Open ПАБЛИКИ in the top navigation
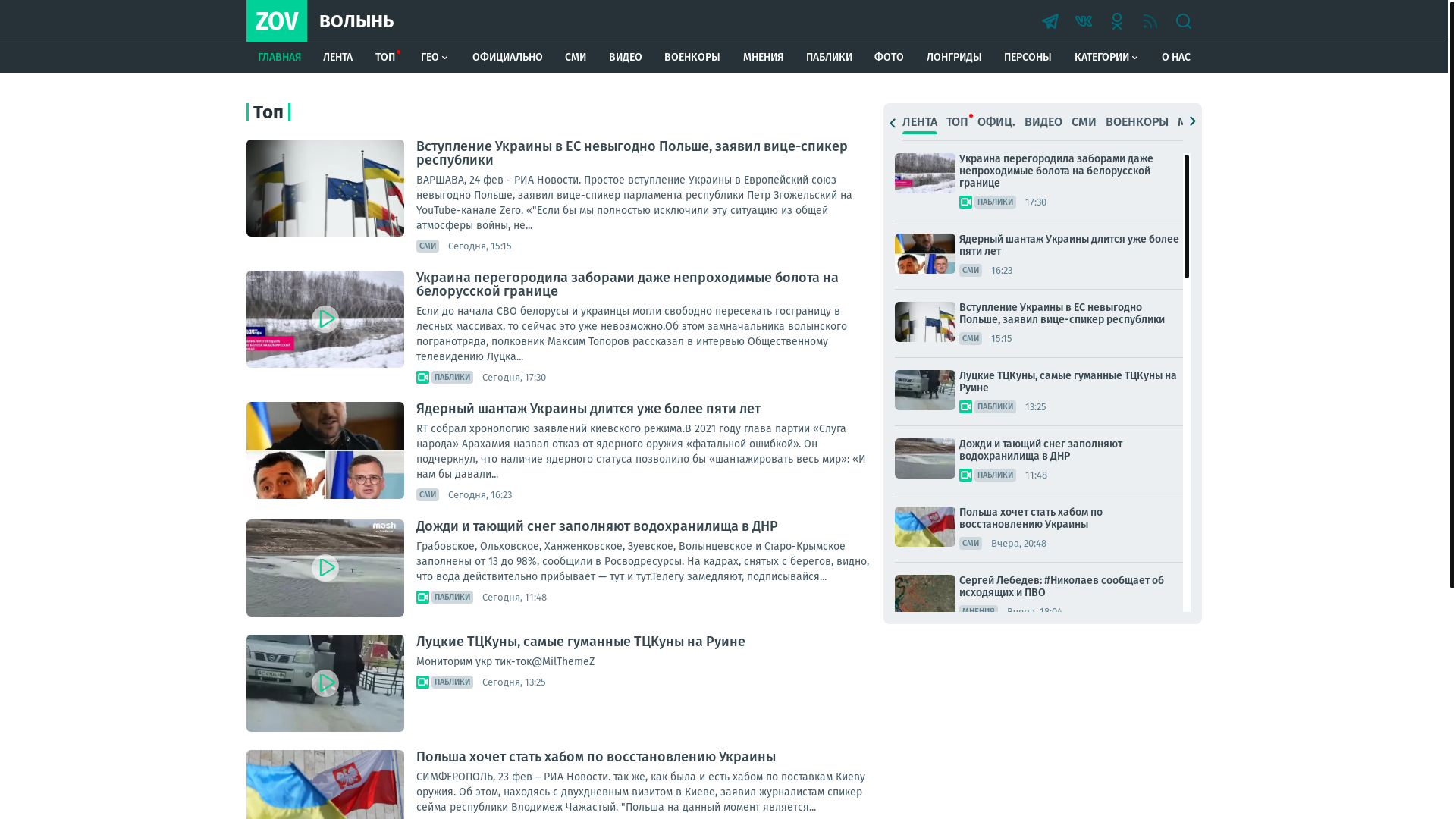 point(829,58)
